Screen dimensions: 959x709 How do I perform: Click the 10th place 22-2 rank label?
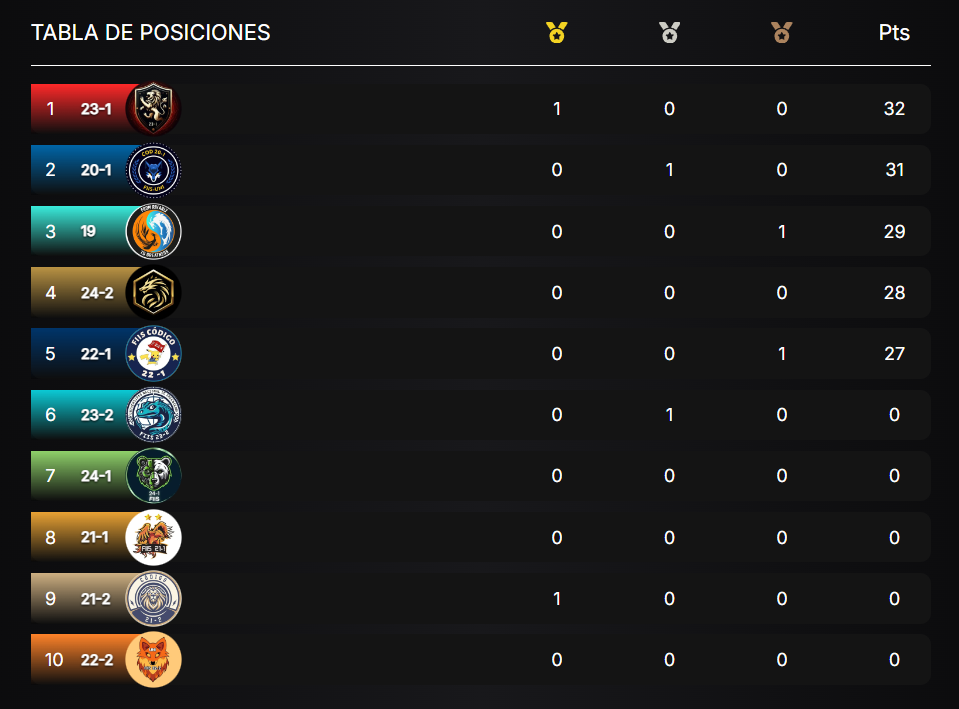80,659
